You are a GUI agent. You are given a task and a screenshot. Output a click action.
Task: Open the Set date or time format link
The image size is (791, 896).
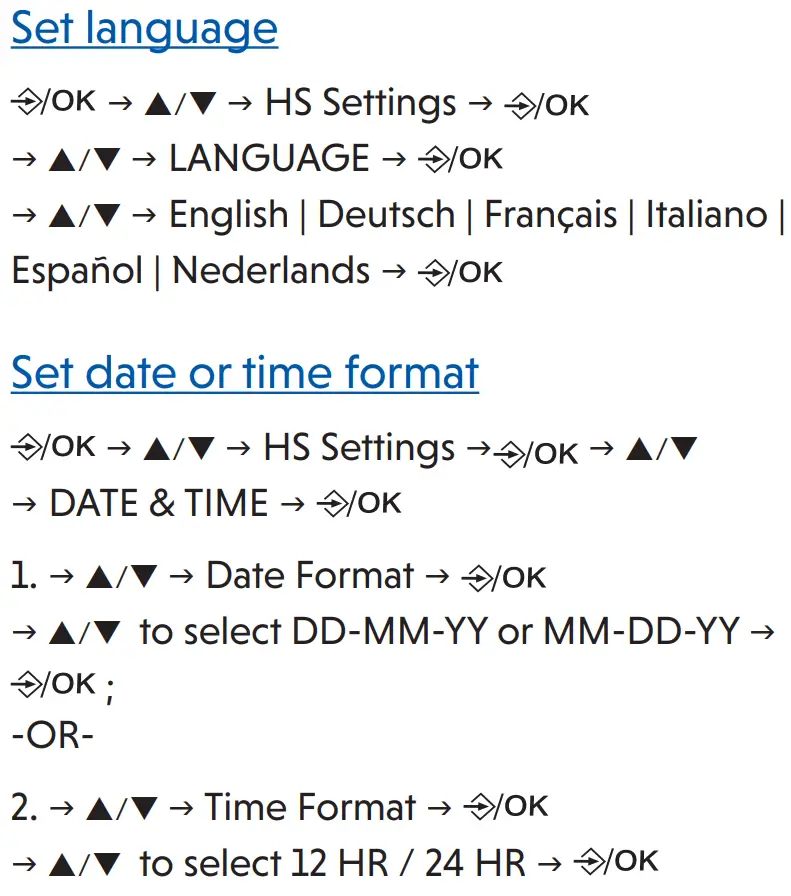[x=245, y=372]
